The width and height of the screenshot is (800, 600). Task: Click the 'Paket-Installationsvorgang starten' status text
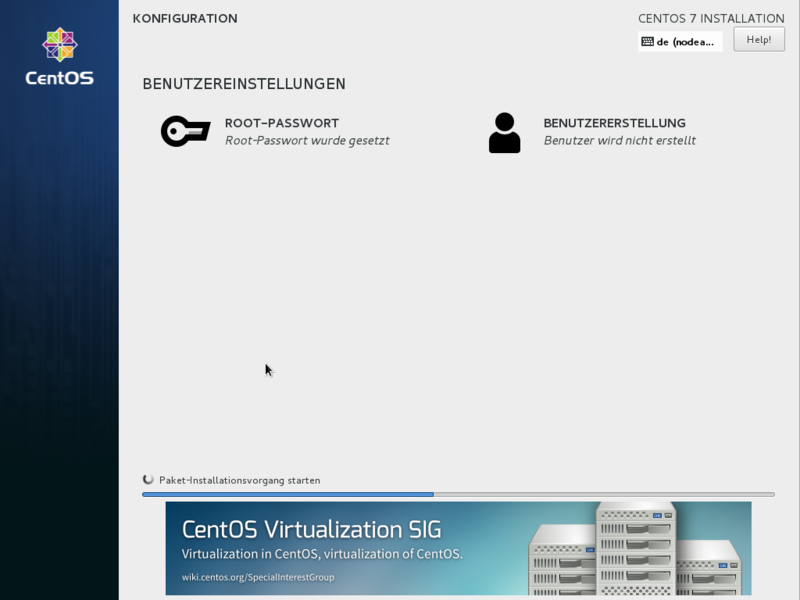point(240,480)
